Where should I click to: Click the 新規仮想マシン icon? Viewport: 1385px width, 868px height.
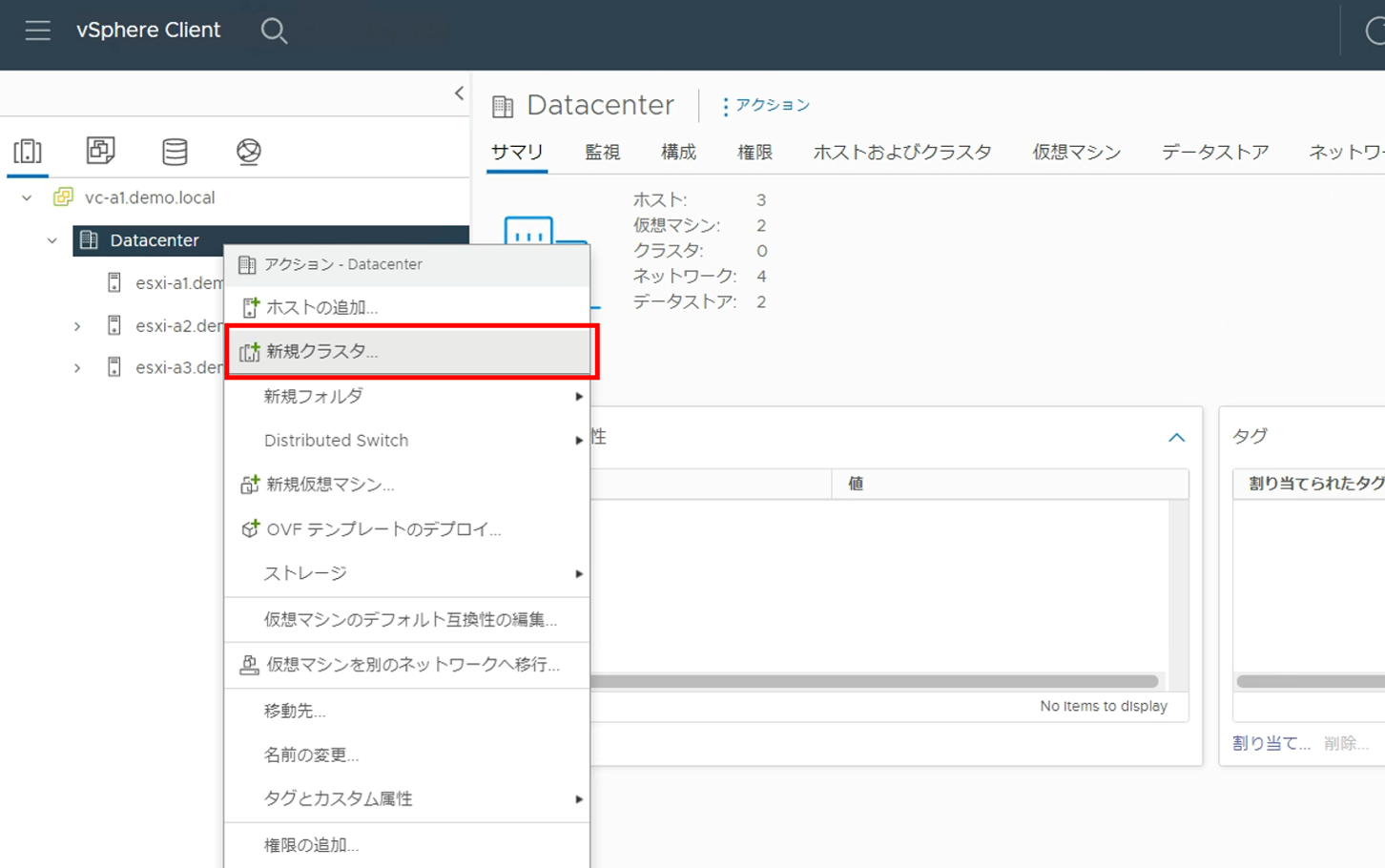(x=250, y=485)
